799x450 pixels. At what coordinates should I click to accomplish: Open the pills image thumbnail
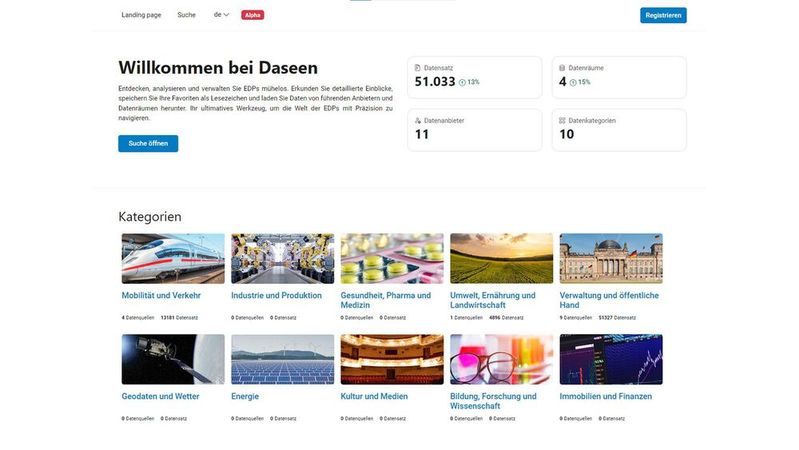[392, 258]
